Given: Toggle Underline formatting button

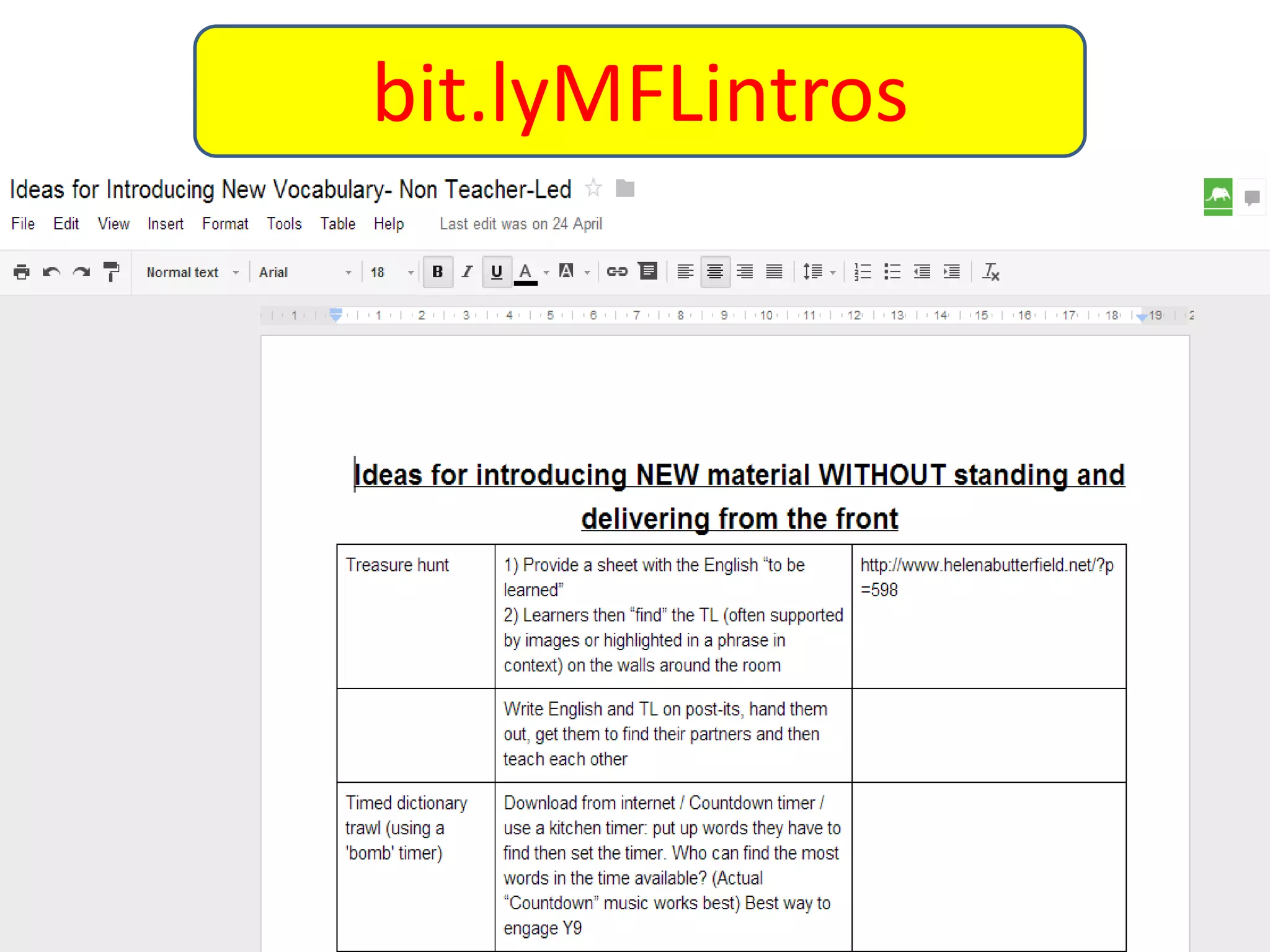Looking at the screenshot, I should (497, 271).
